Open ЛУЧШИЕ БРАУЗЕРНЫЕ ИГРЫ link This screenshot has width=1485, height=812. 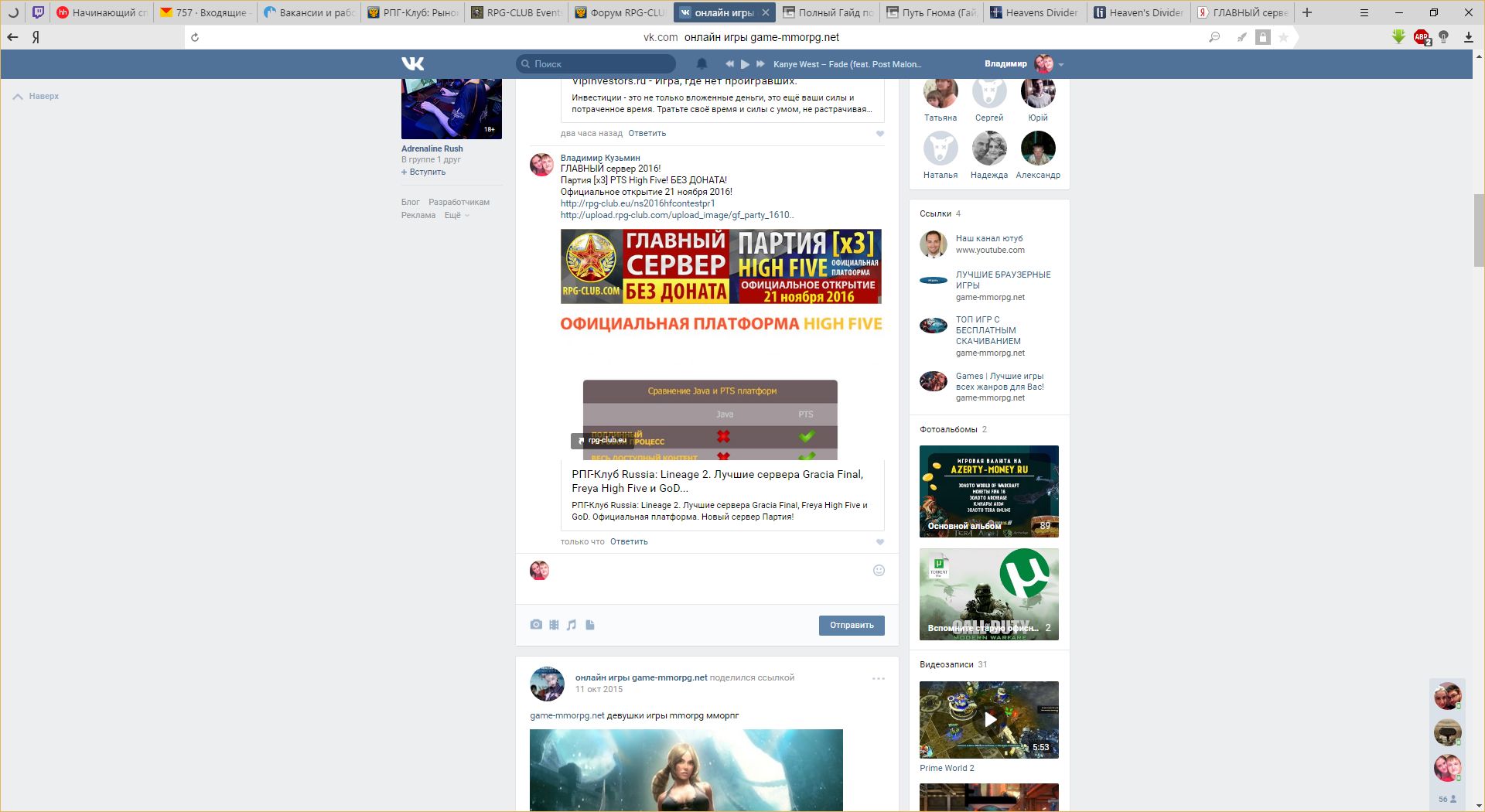tap(1003, 280)
